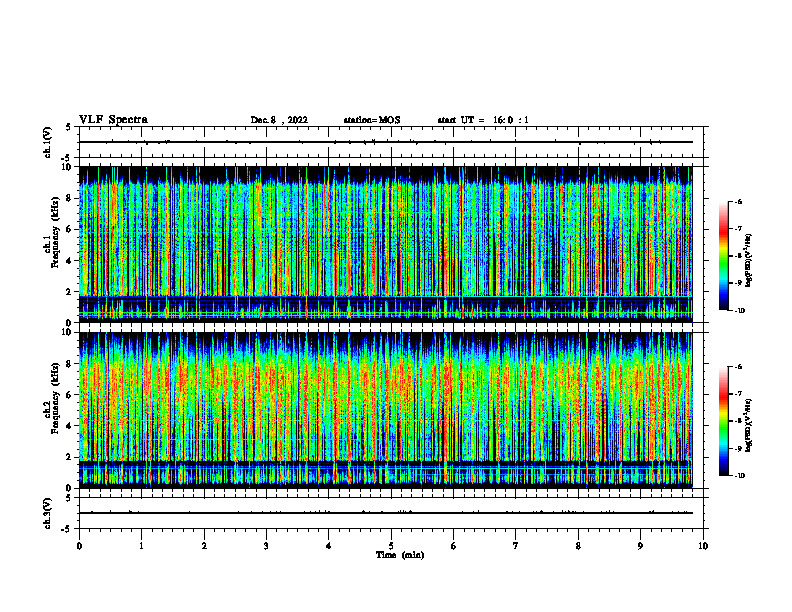Click the "8" tick on time axis
The height and width of the screenshot is (612, 792).
578,546
